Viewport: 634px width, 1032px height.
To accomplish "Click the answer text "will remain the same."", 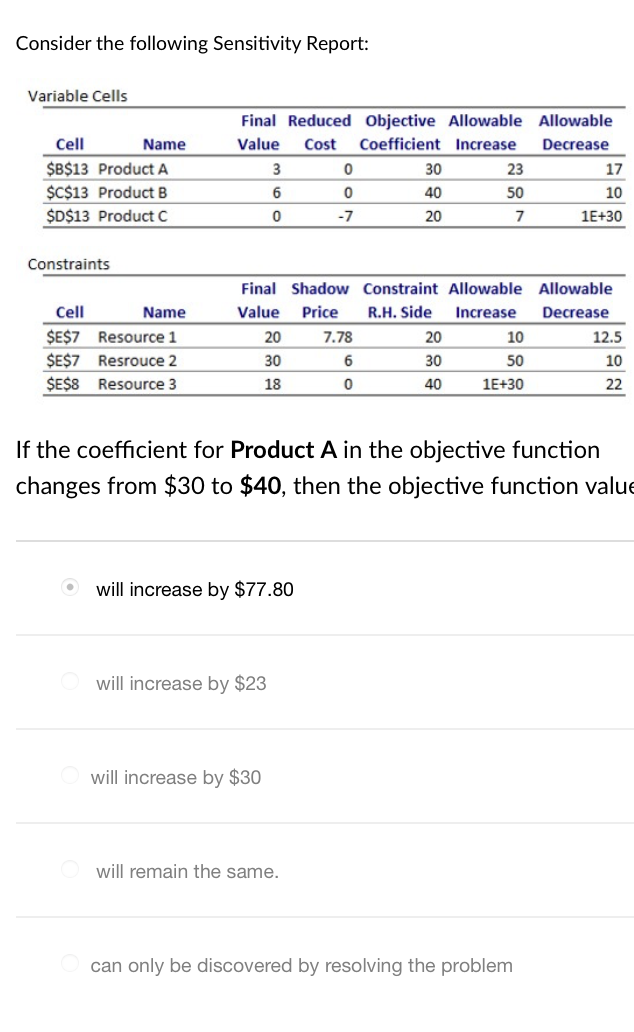I will (x=186, y=871).
